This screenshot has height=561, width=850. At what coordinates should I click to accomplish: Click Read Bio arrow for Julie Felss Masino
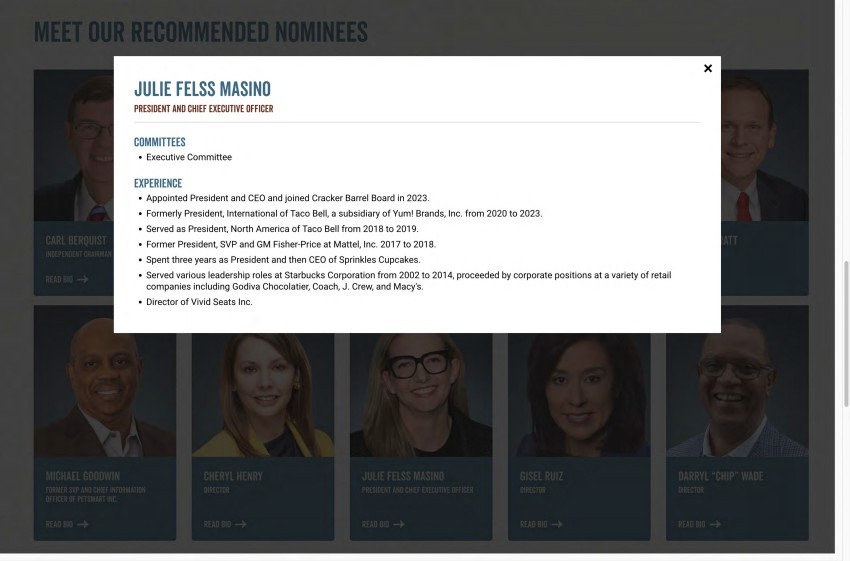point(399,524)
